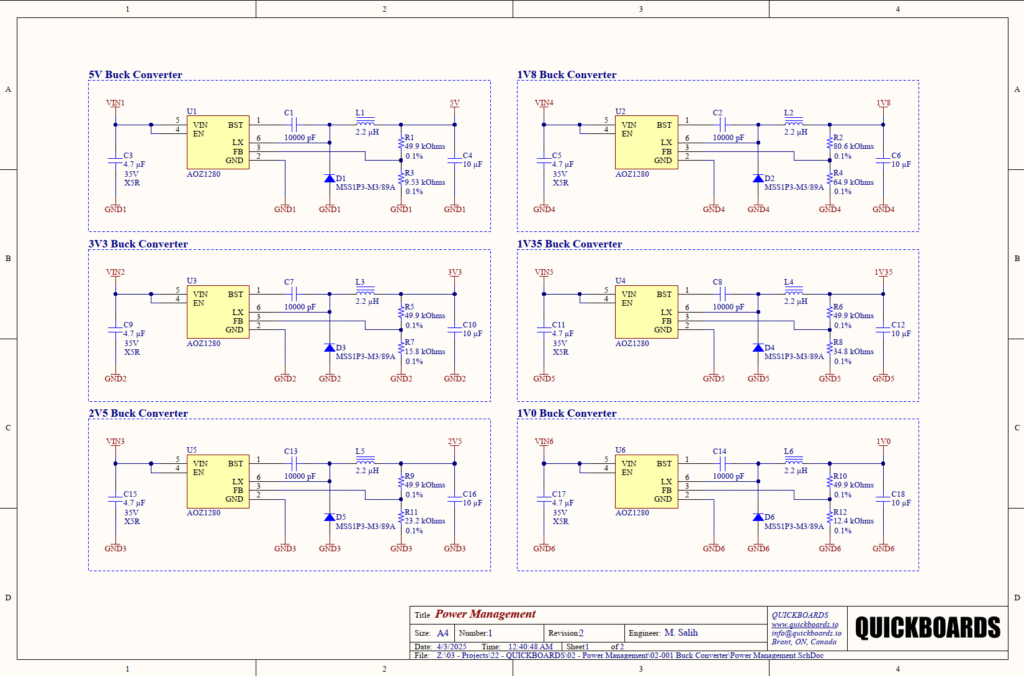Select the U1 AOZ1280 chip symbol
Screen dimensions: 1024x676
(x=216, y=142)
